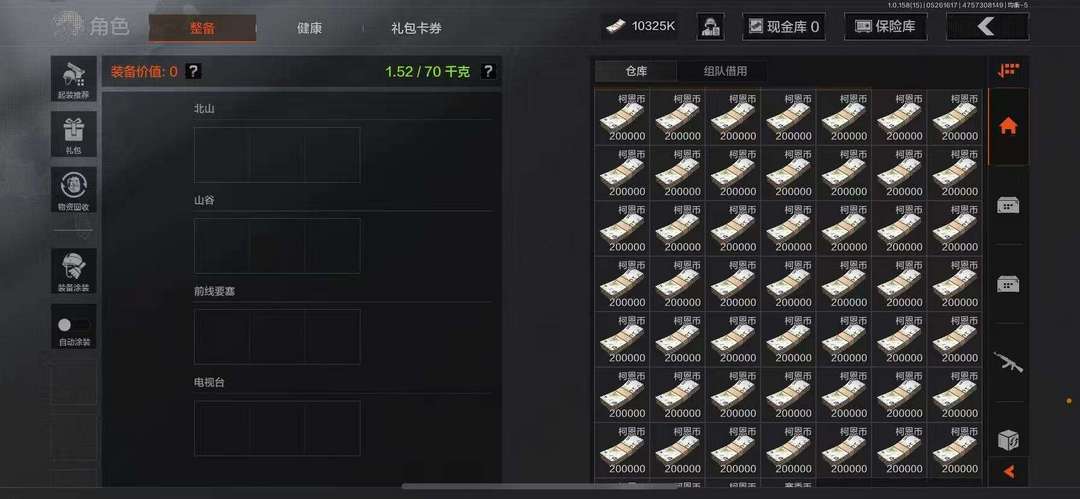Screen dimensions: 1080x499
Task: Click the player avatar icon beside 10325K
Action: tap(710, 27)
